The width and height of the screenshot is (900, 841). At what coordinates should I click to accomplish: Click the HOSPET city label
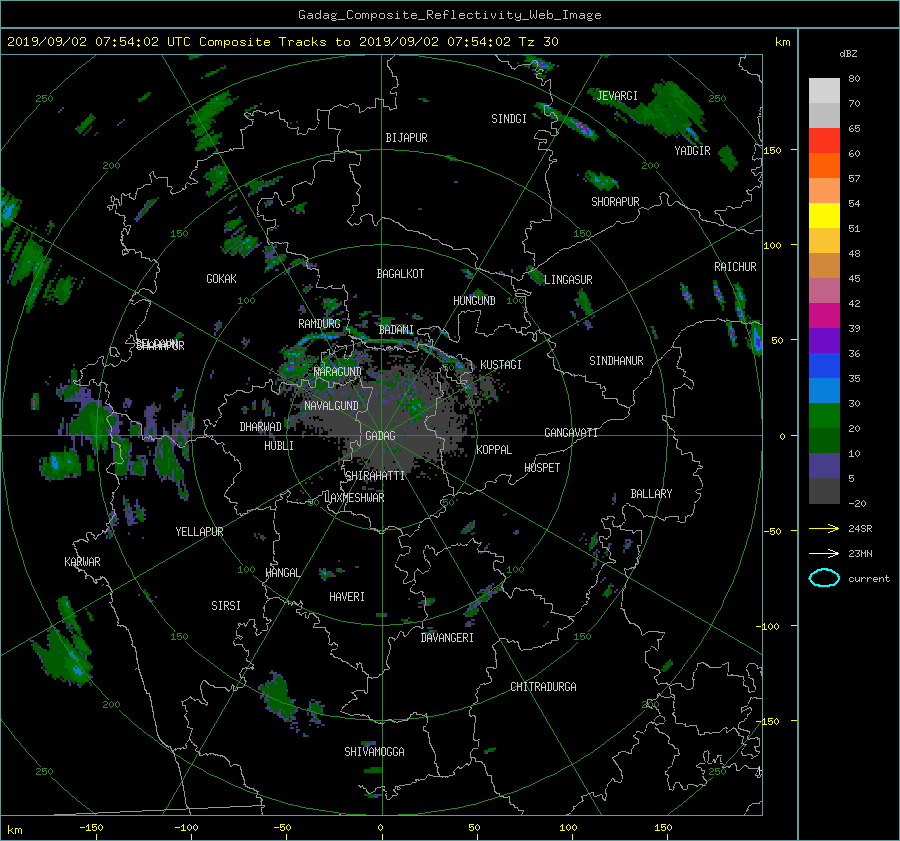coord(542,468)
